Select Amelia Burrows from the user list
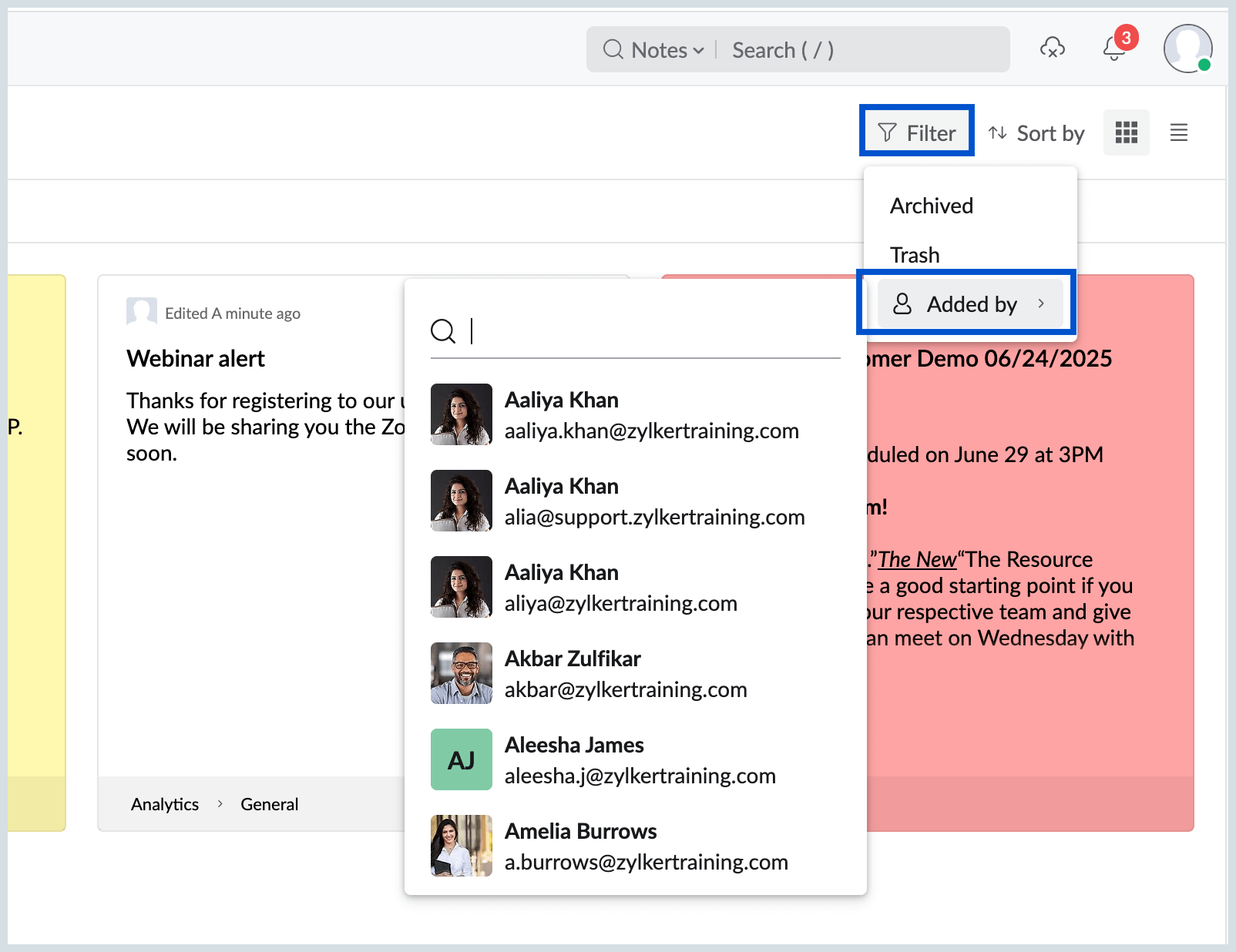The image size is (1236, 952). 636,846
